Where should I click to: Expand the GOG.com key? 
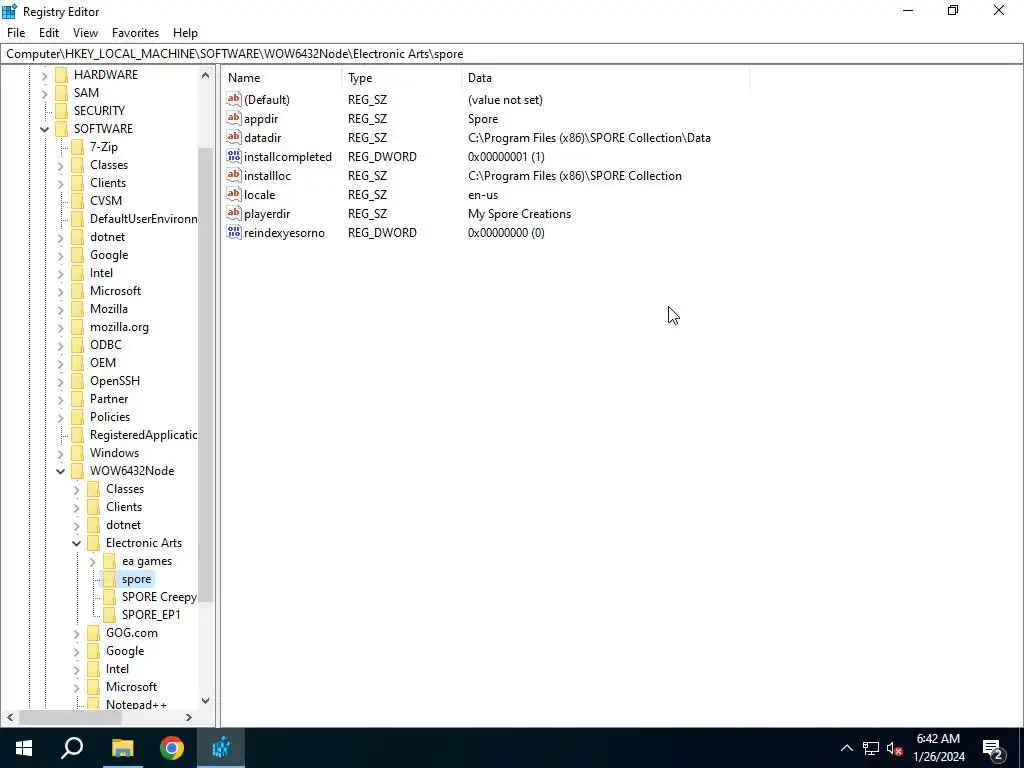76,633
